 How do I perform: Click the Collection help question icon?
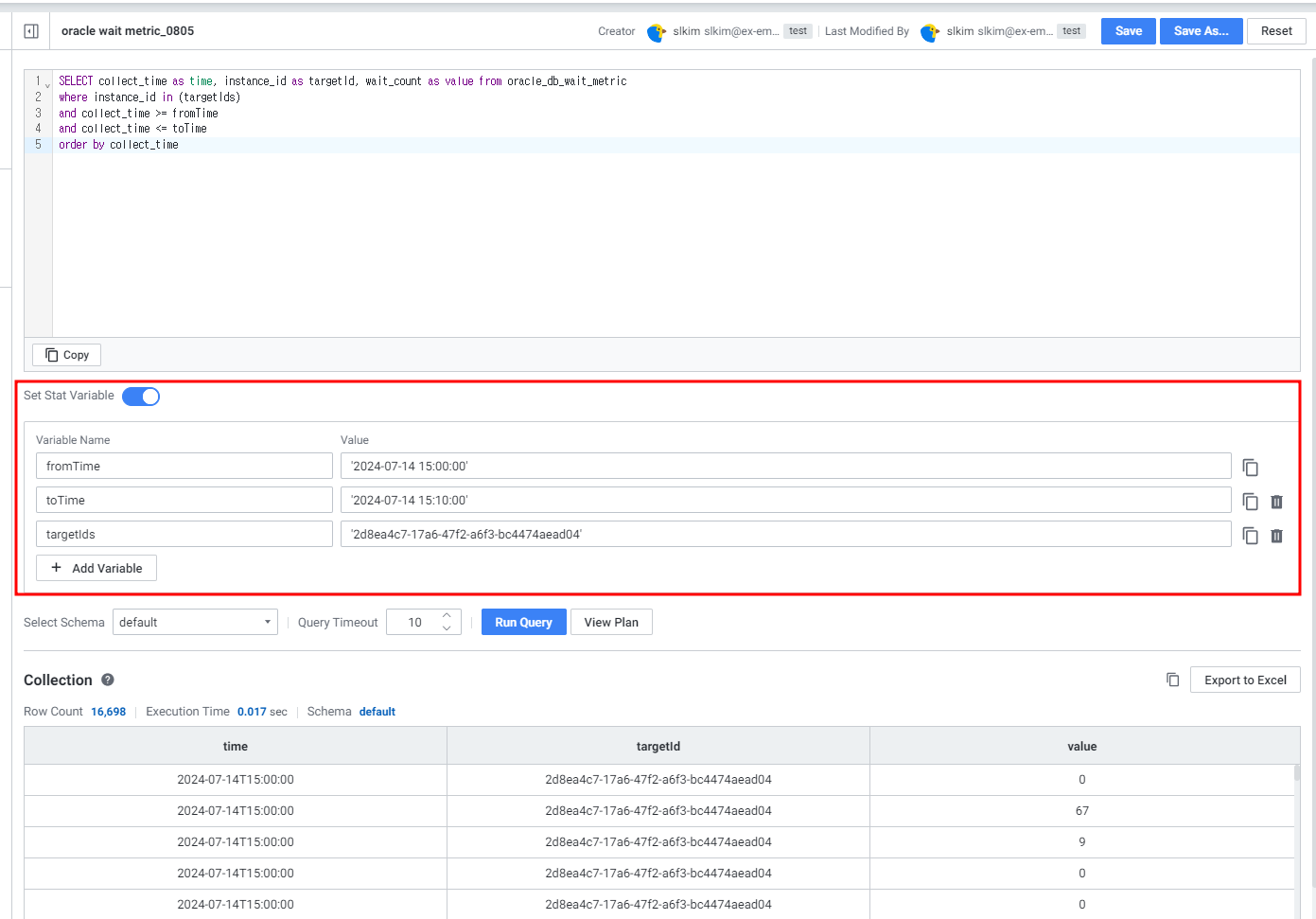(108, 680)
